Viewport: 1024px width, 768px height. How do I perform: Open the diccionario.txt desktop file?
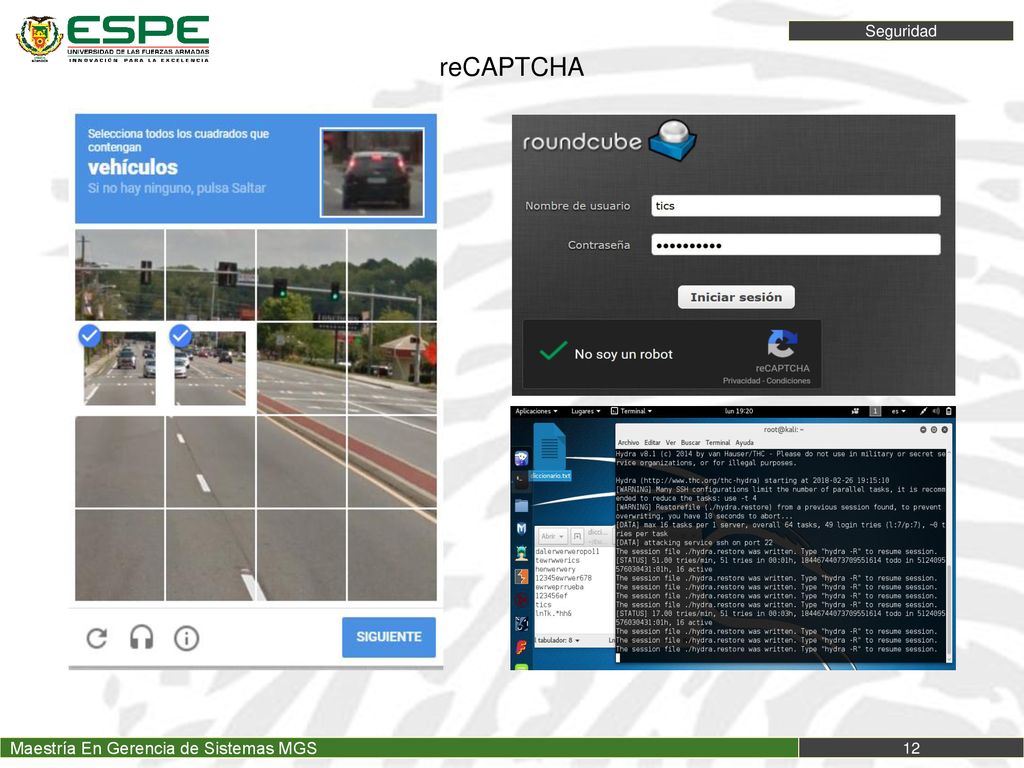[x=549, y=451]
